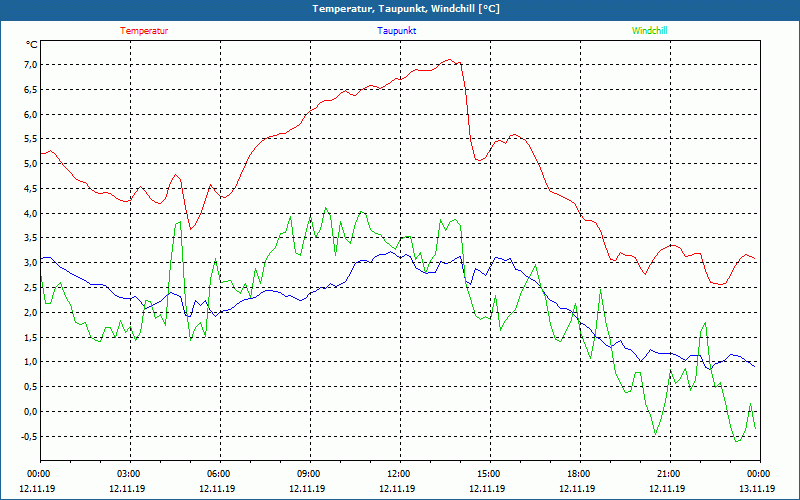Click the 12:00 time axis label
This screenshot has height=500, width=800.
pyautogui.click(x=398, y=474)
